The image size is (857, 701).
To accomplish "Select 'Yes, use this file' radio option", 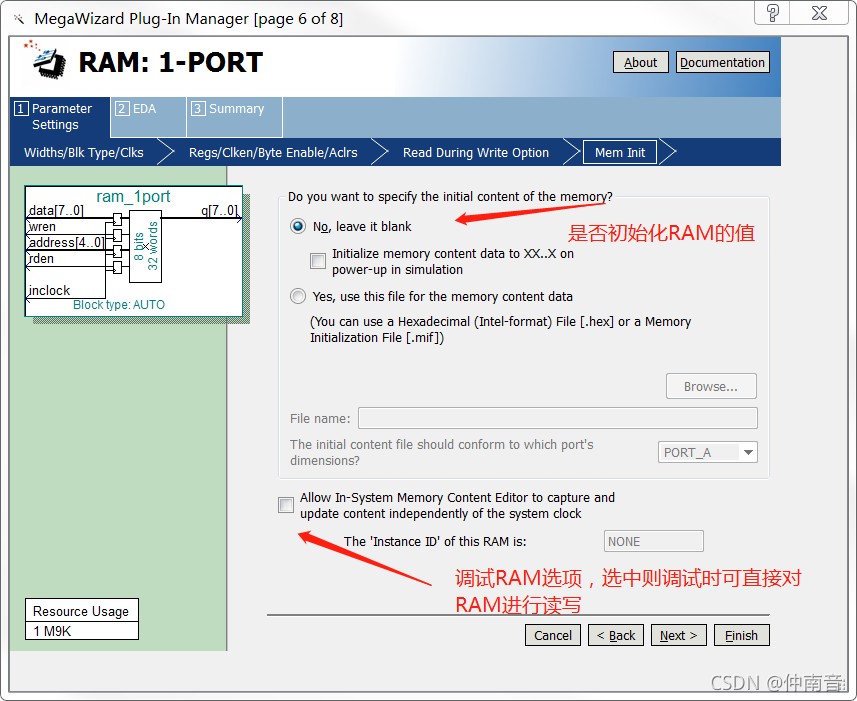I will [x=298, y=296].
